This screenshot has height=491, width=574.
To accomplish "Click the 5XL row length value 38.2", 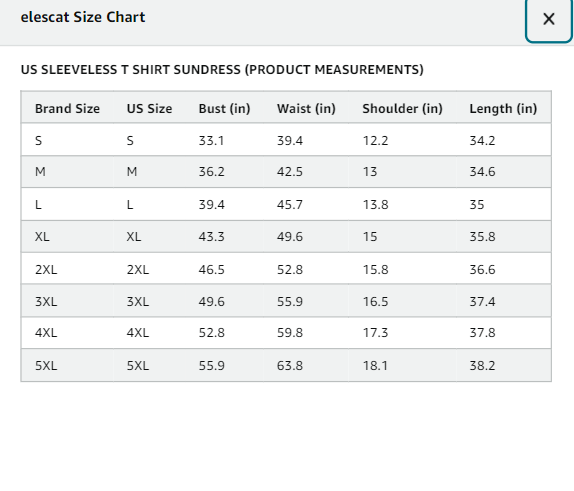I will (482, 366).
